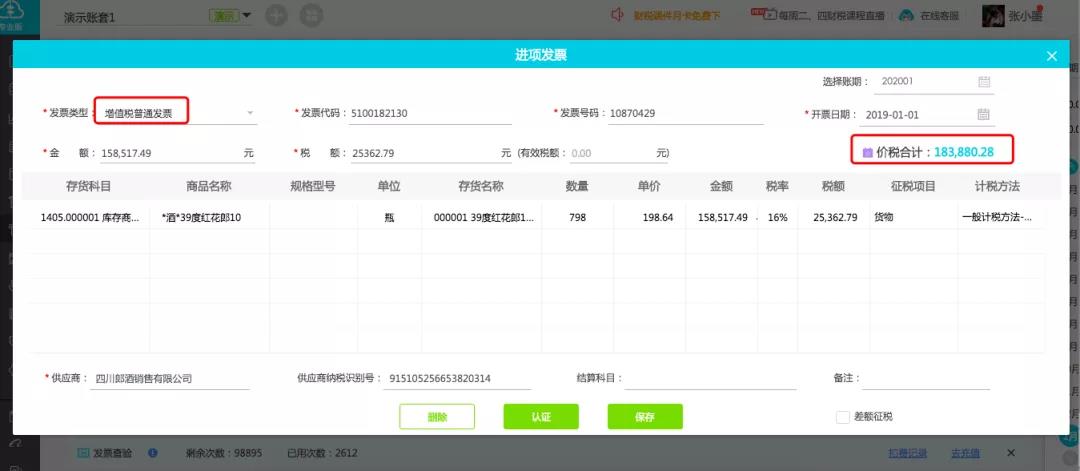Click the orange promotional notice text in the top bar
The height and width of the screenshot is (471, 1080).
click(x=676, y=15)
